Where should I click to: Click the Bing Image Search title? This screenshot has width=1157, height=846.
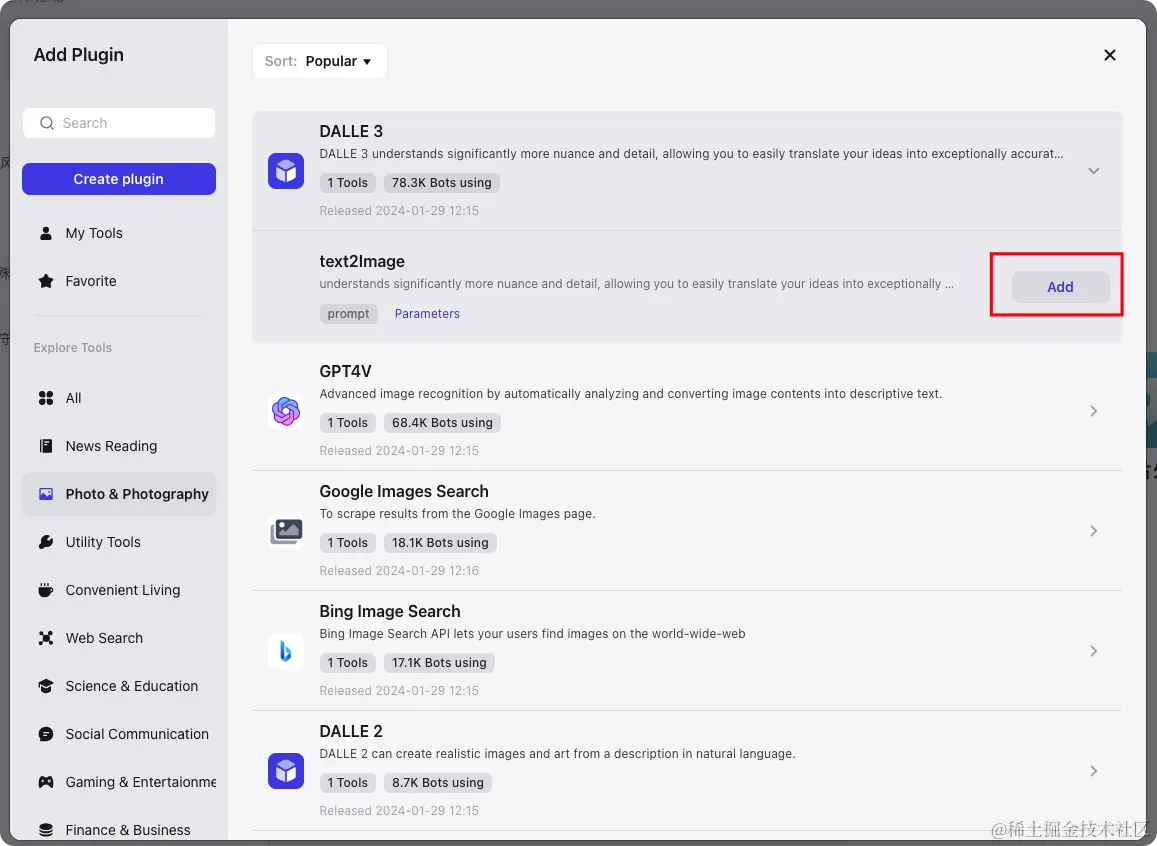[390, 611]
